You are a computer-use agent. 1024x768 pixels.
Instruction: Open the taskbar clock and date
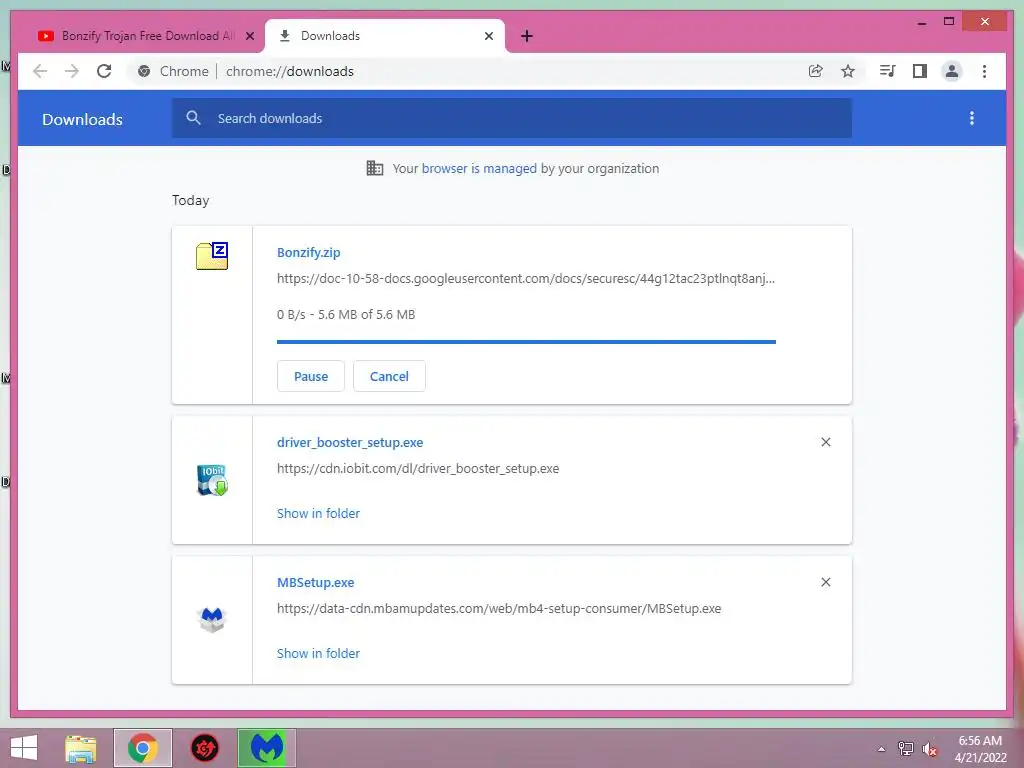pos(981,749)
